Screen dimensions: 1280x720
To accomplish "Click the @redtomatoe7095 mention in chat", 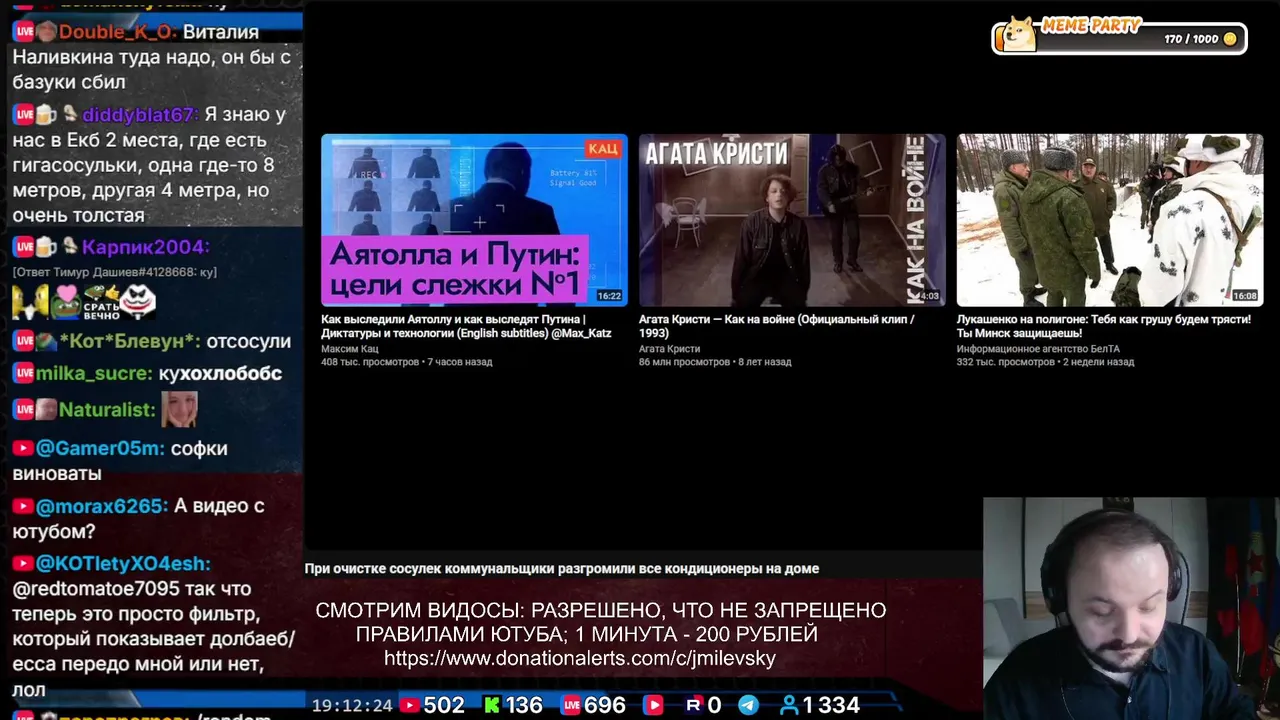I will pyautogui.click(x=96, y=589).
